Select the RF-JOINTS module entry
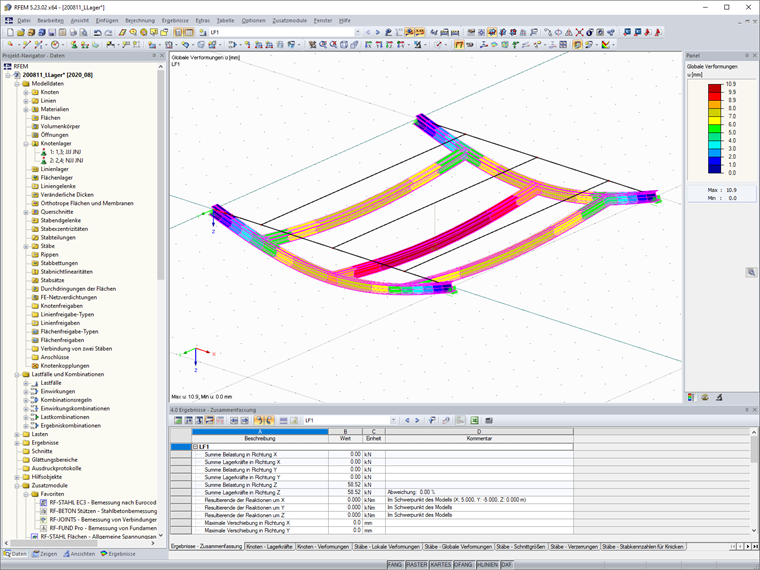The width and height of the screenshot is (760, 570). pos(103,520)
